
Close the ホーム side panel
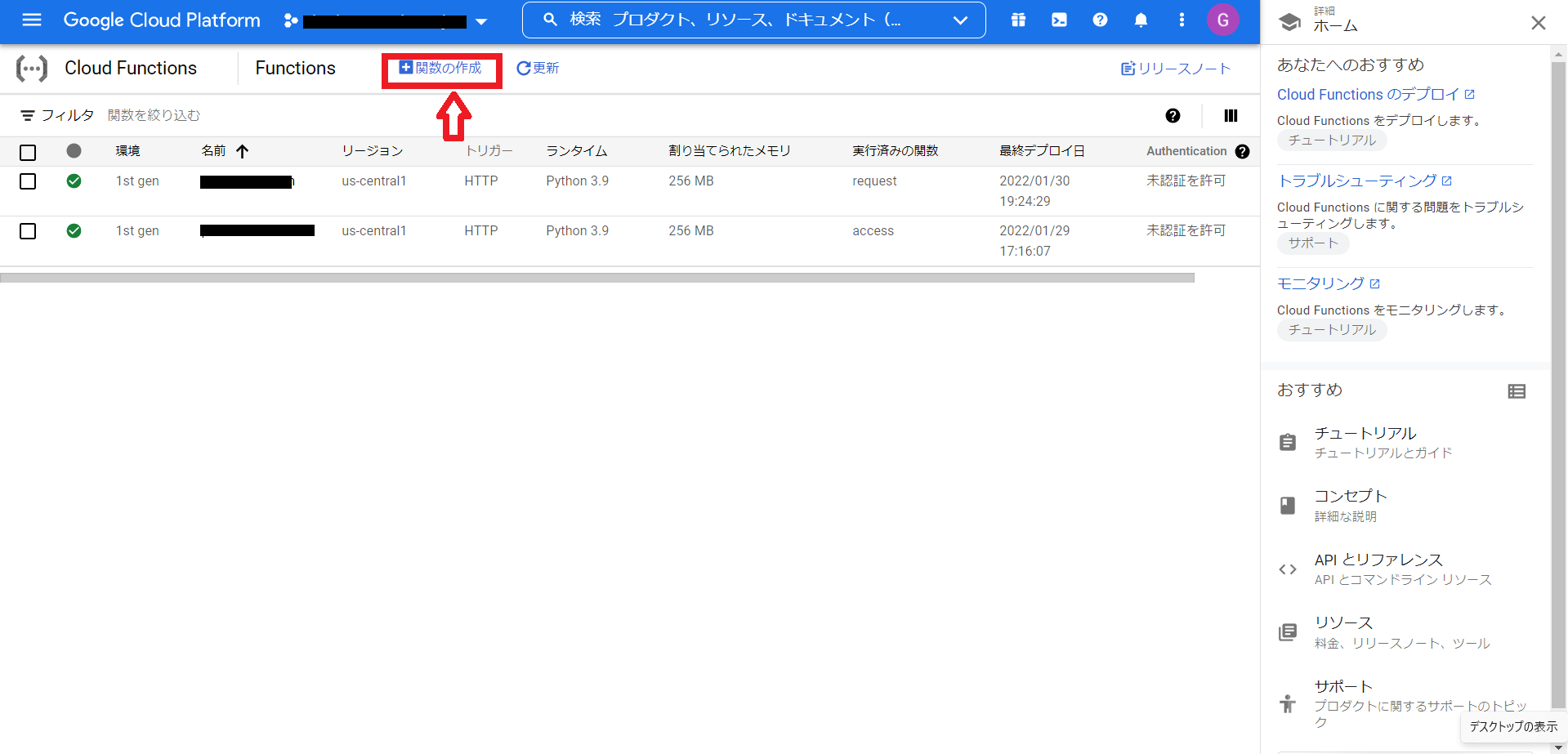coord(1538,23)
